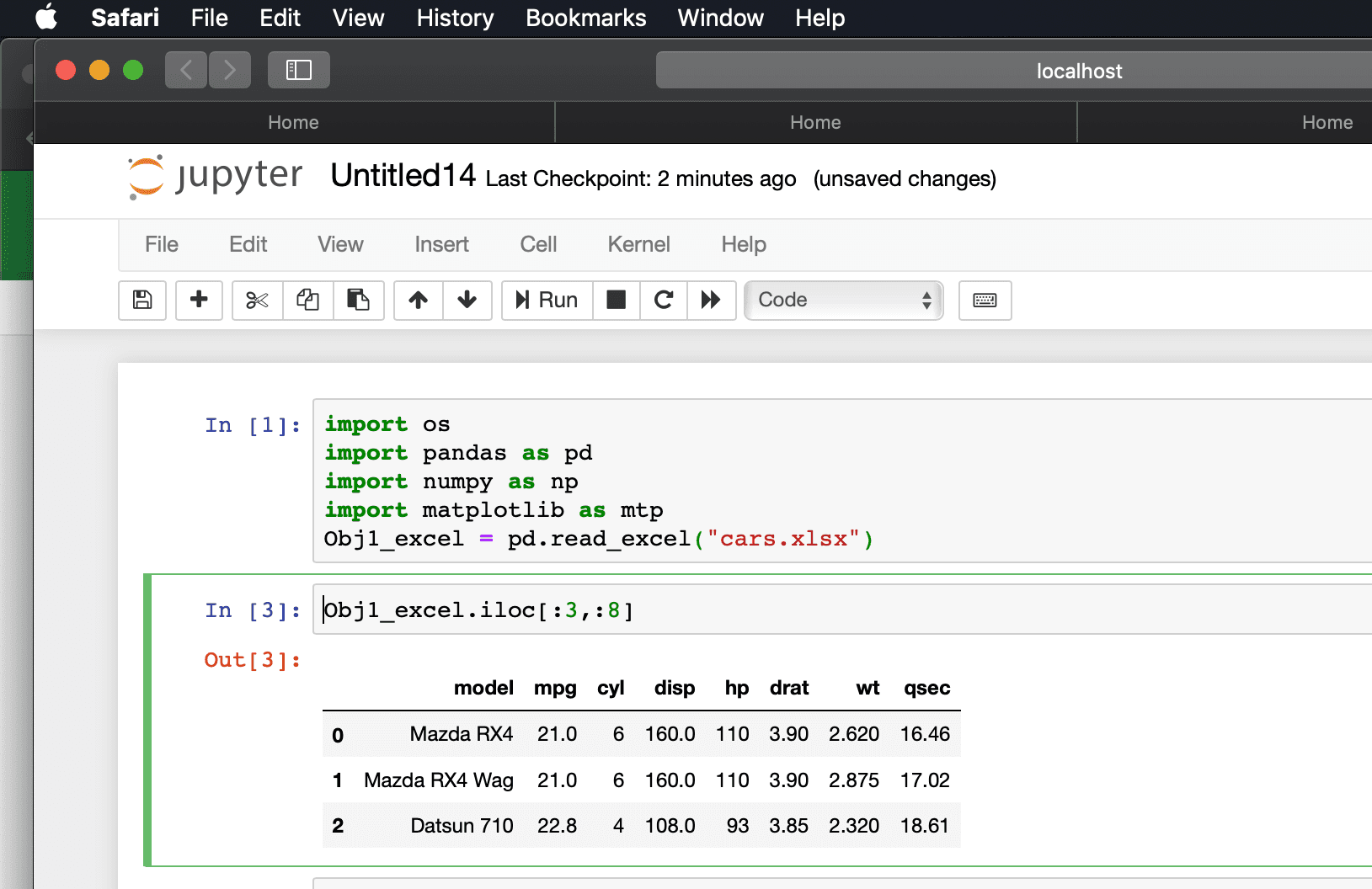The image size is (1372, 889).
Task: Open the Safari application menu
Action: click(x=125, y=18)
